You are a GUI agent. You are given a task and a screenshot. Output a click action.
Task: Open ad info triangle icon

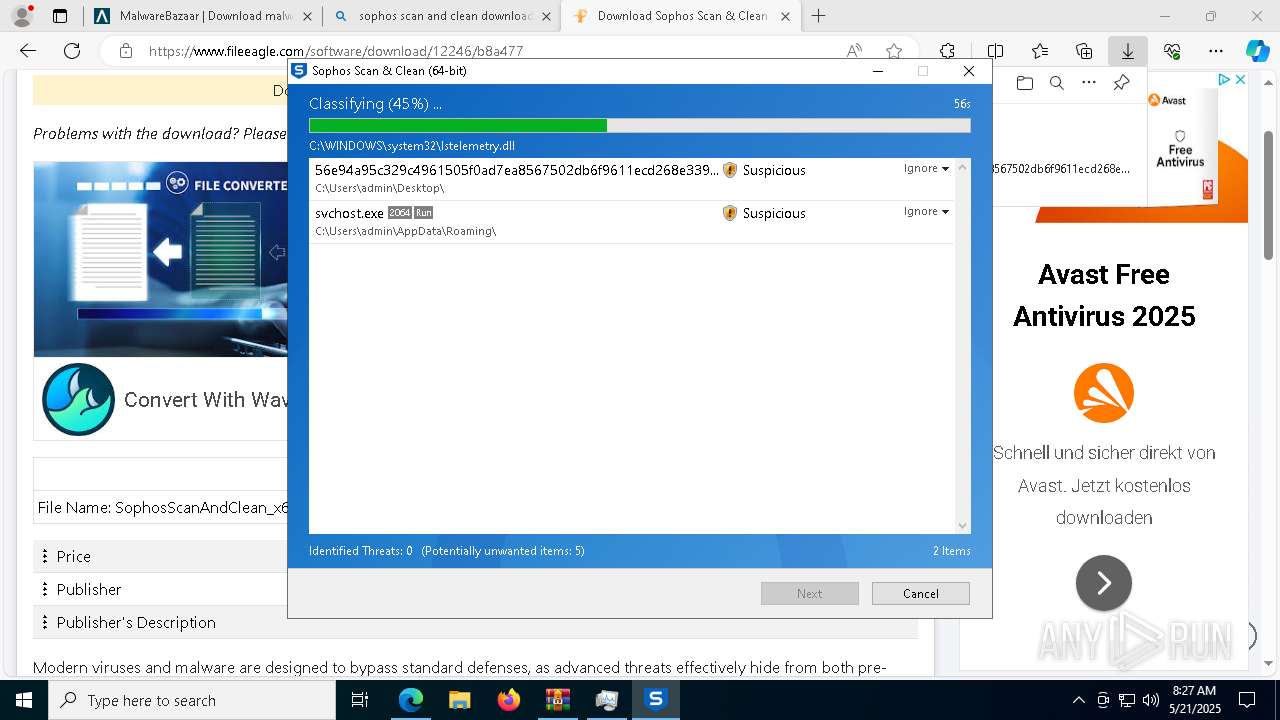click(1224, 80)
